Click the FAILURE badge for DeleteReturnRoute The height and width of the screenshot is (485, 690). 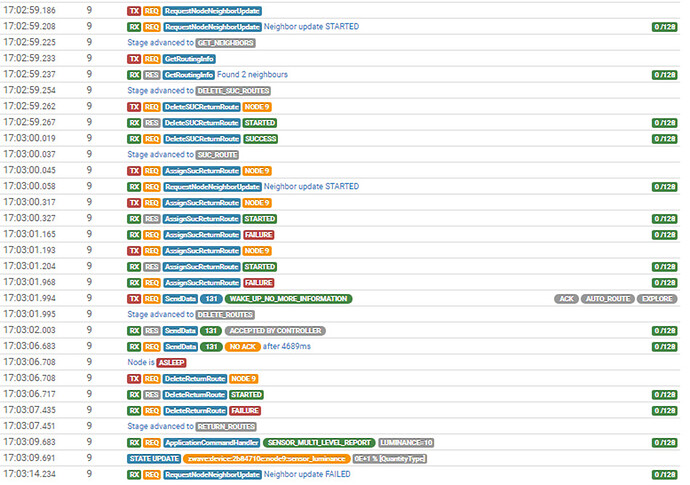pos(245,411)
